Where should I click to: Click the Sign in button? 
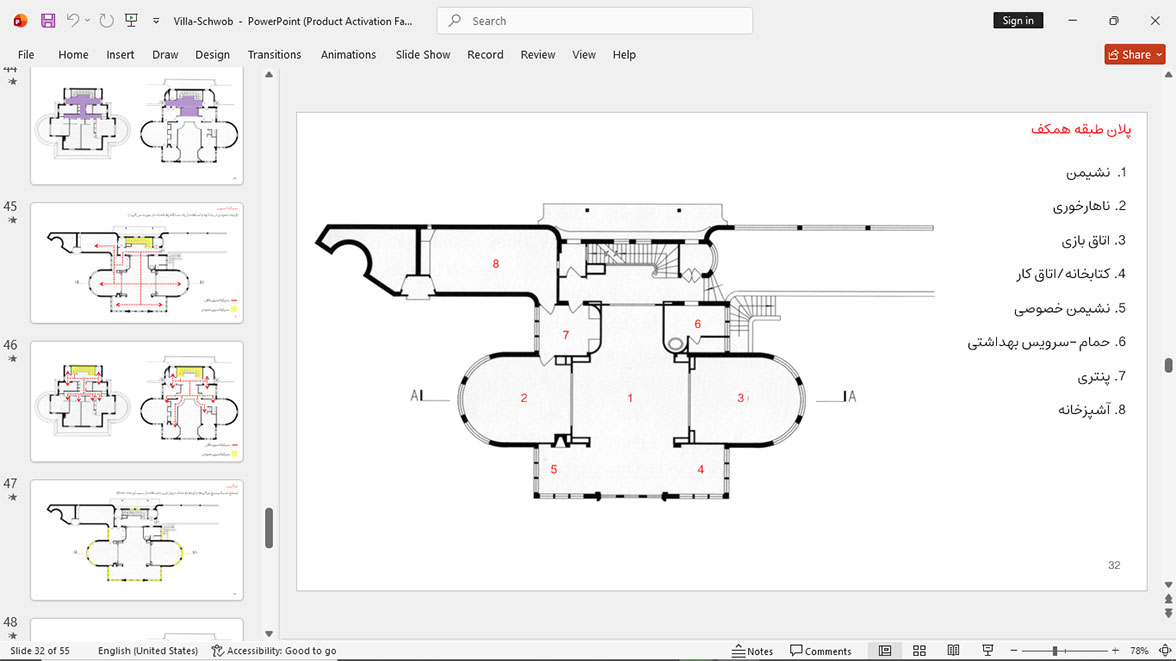1018,20
